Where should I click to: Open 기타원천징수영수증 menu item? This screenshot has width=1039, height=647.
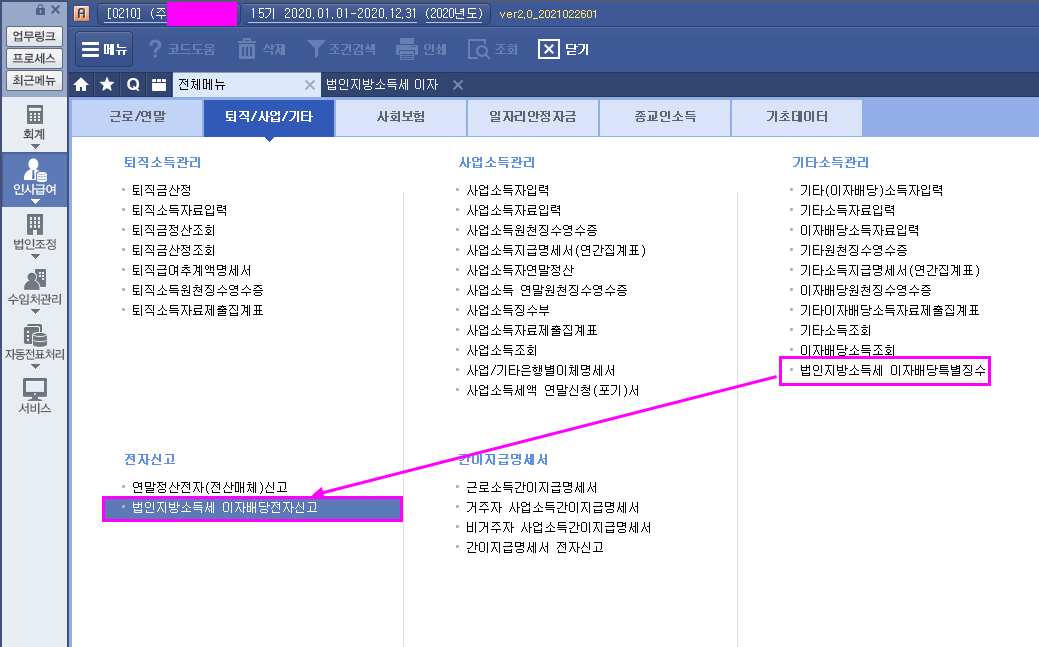pyautogui.click(x=853, y=251)
